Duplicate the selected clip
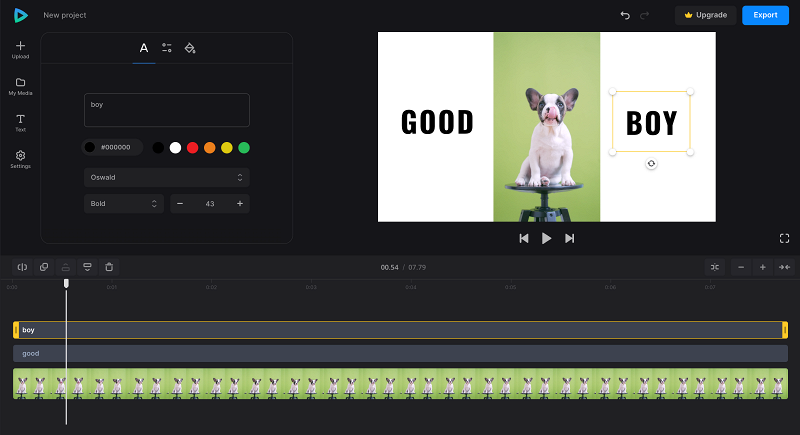The height and width of the screenshot is (435, 800). pos(44,267)
